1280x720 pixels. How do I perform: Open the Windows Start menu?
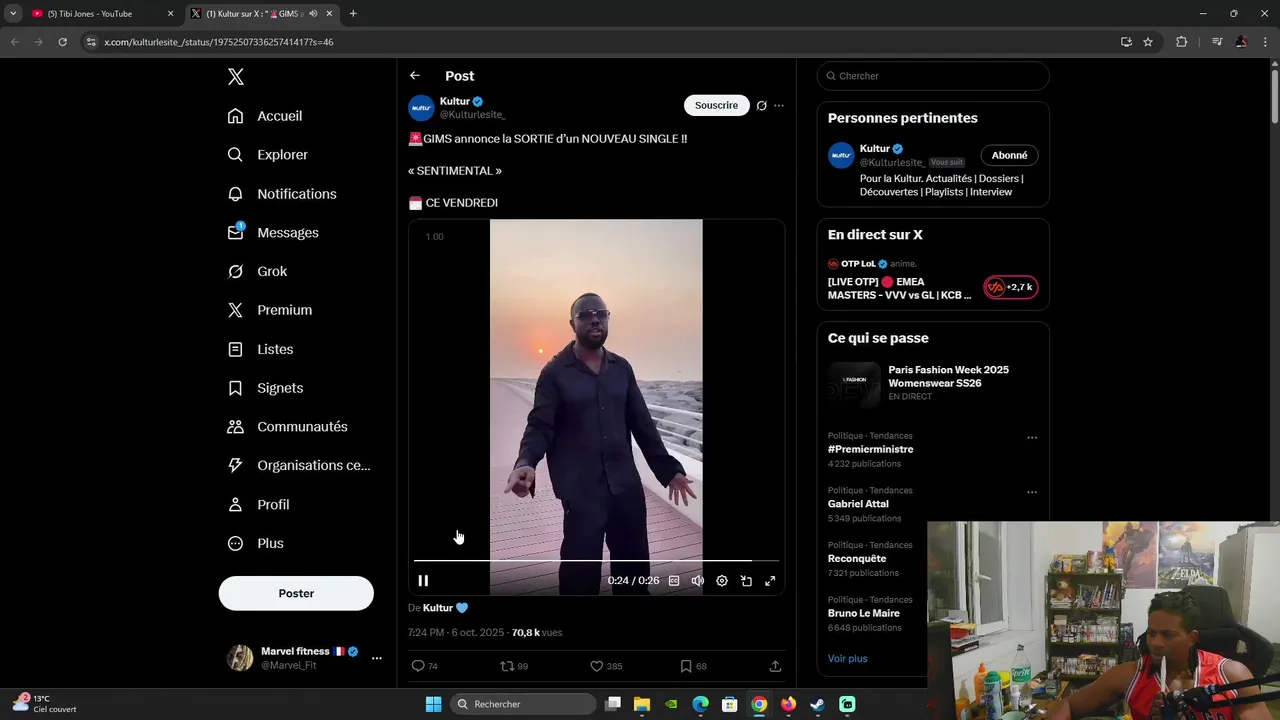click(x=433, y=704)
